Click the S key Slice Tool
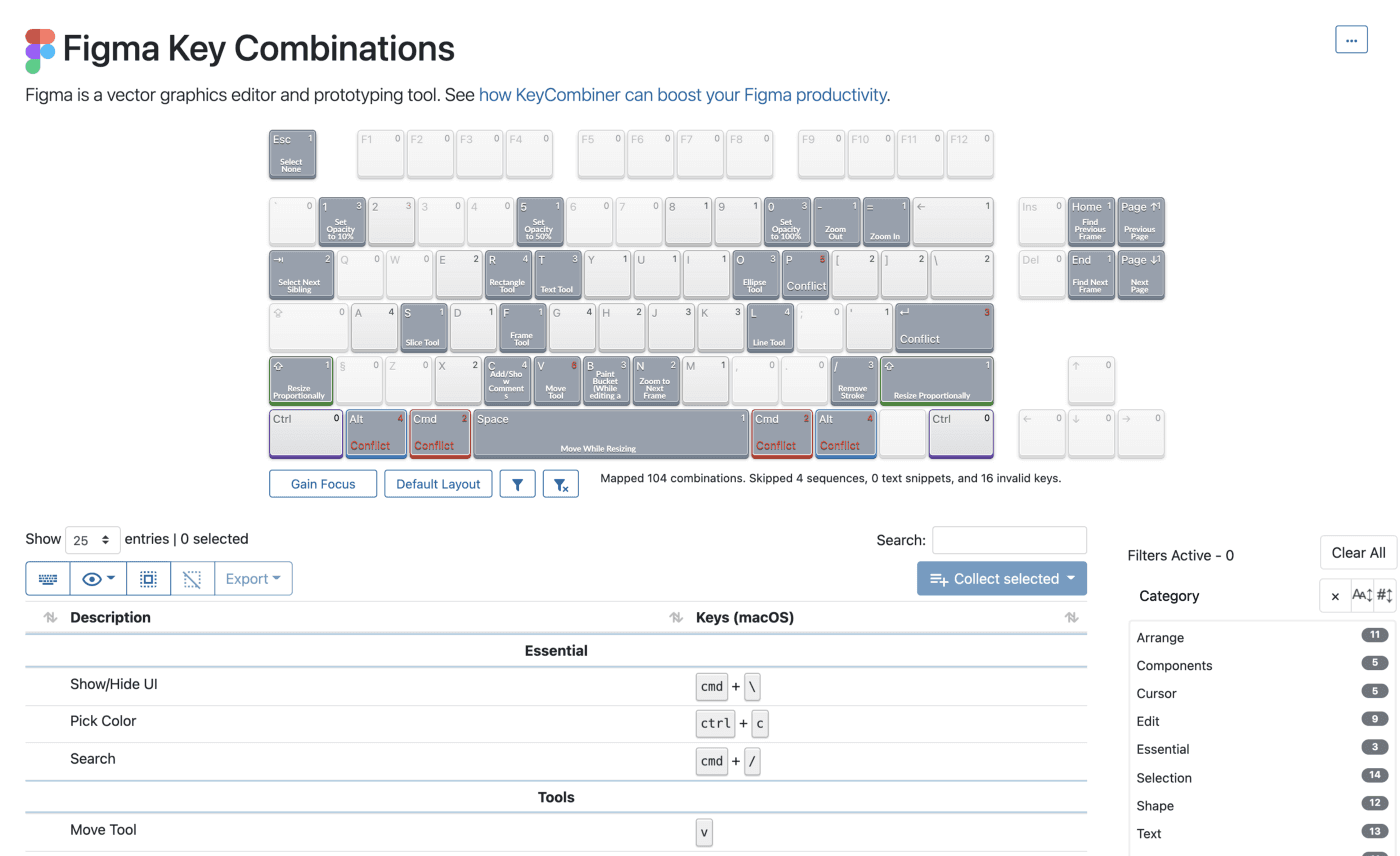The width and height of the screenshot is (1400, 856). pos(423,327)
